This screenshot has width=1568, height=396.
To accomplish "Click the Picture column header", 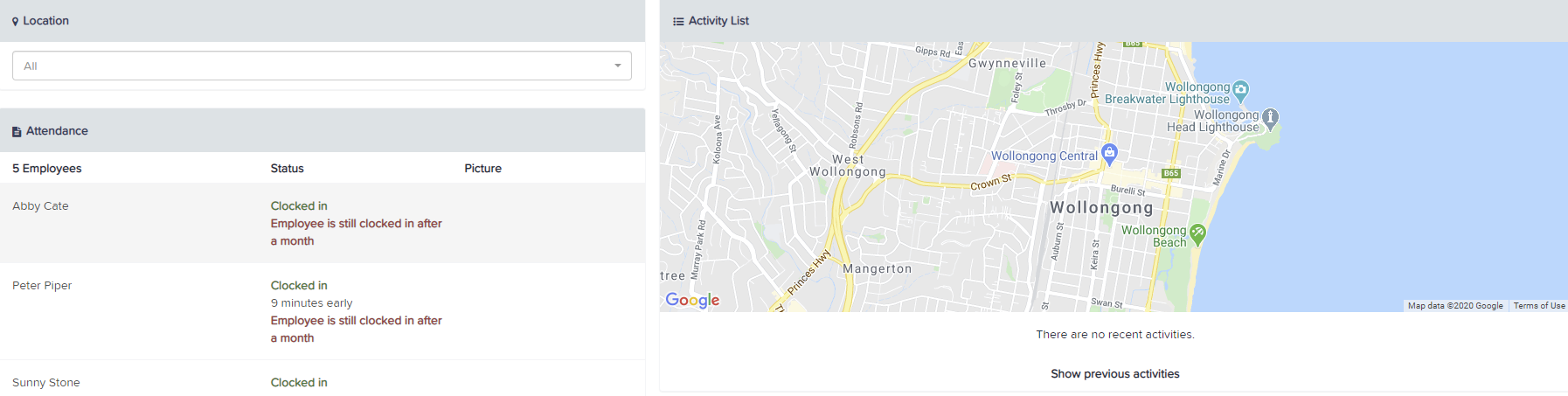I will (482, 168).
